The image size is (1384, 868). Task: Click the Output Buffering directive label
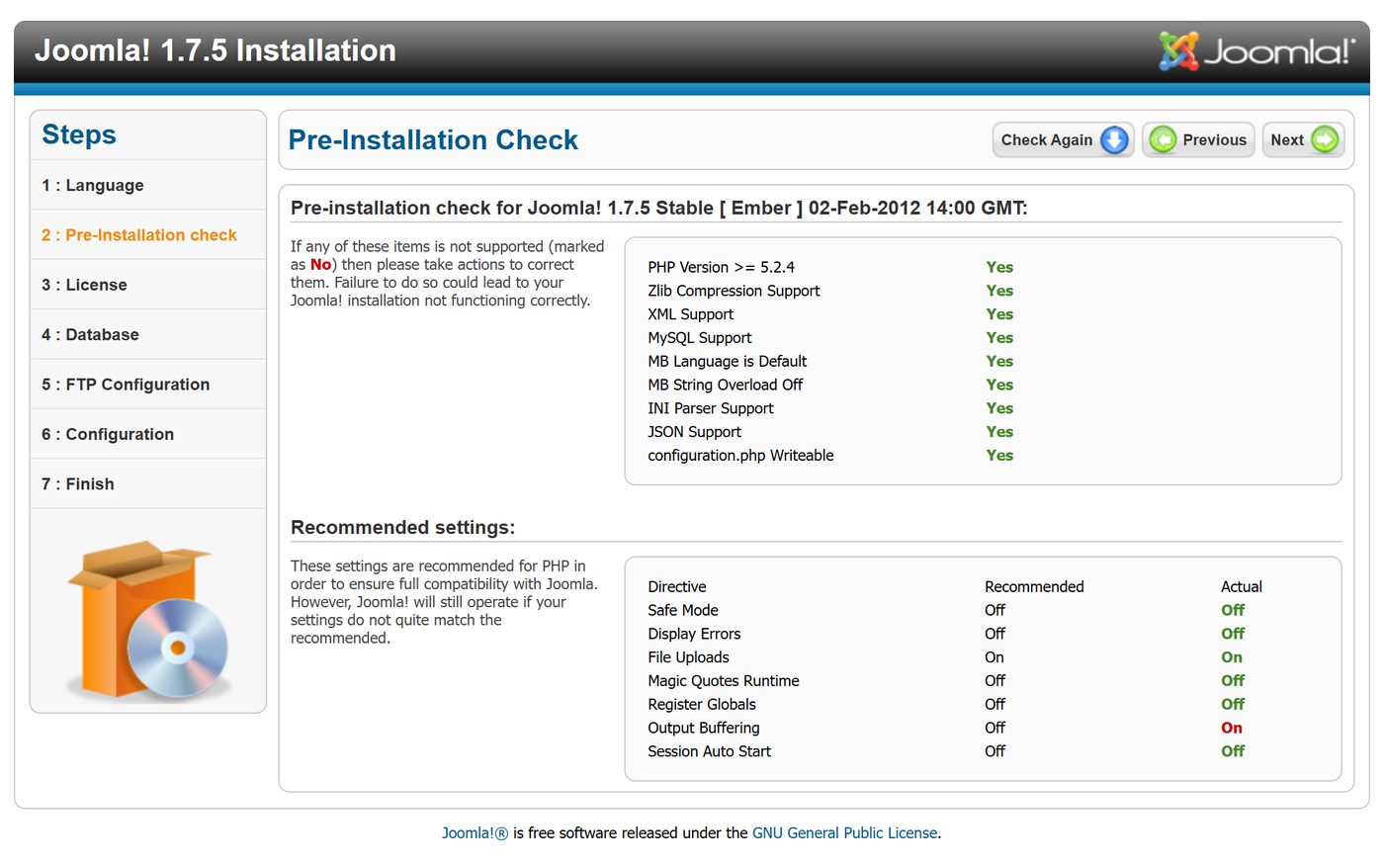coord(704,729)
